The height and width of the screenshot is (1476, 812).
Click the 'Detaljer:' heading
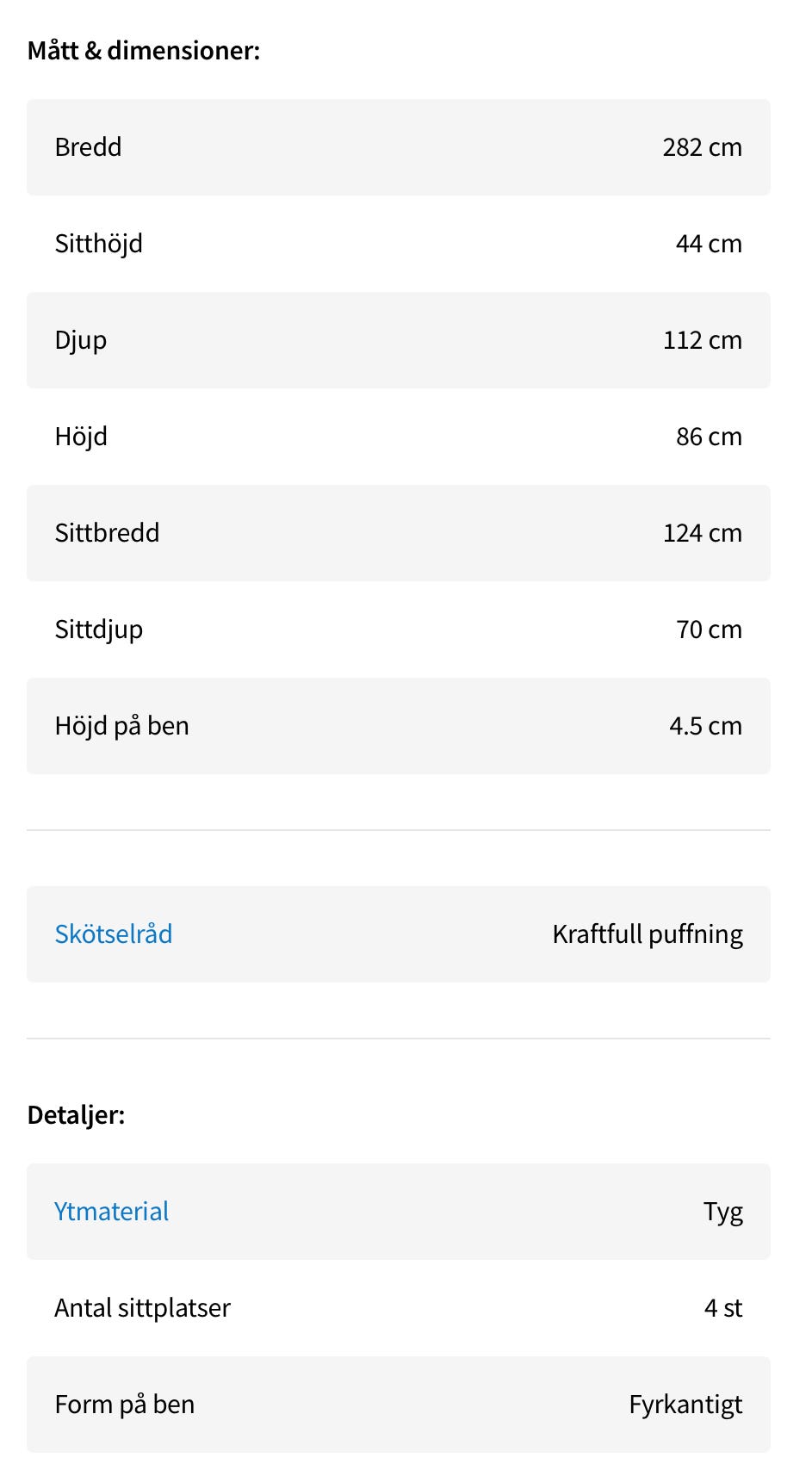pyautogui.click(x=77, y=1115)
